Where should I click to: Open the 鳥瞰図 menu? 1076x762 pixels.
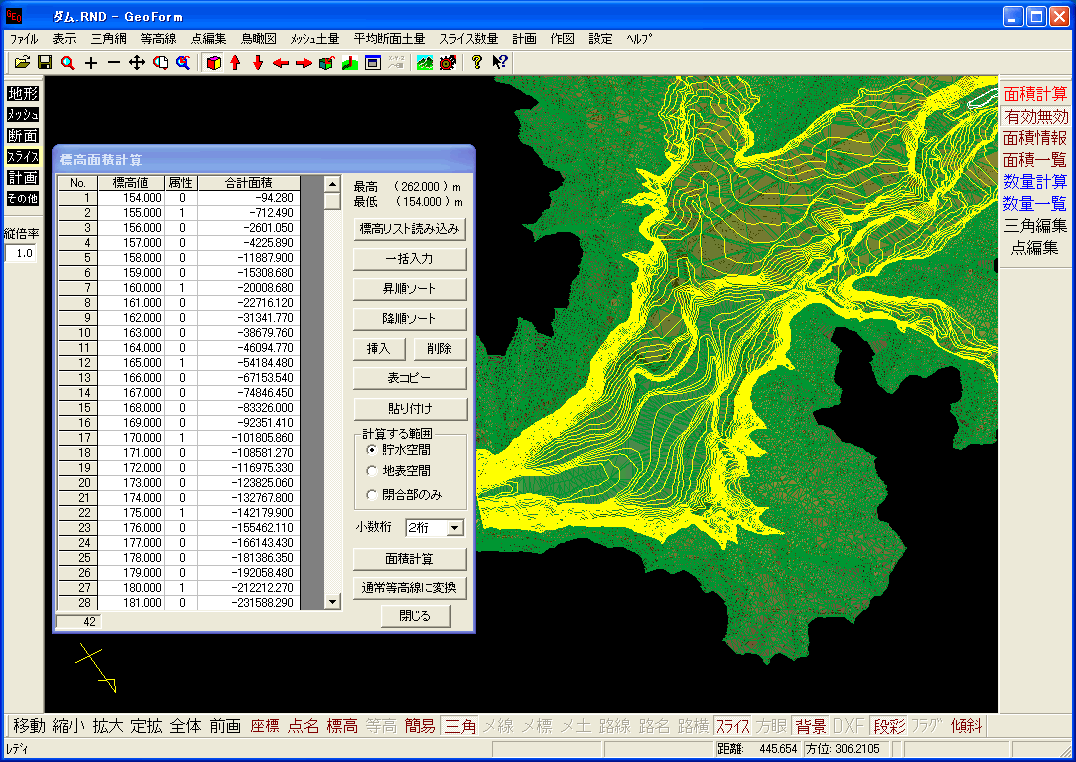pos(259,39)
